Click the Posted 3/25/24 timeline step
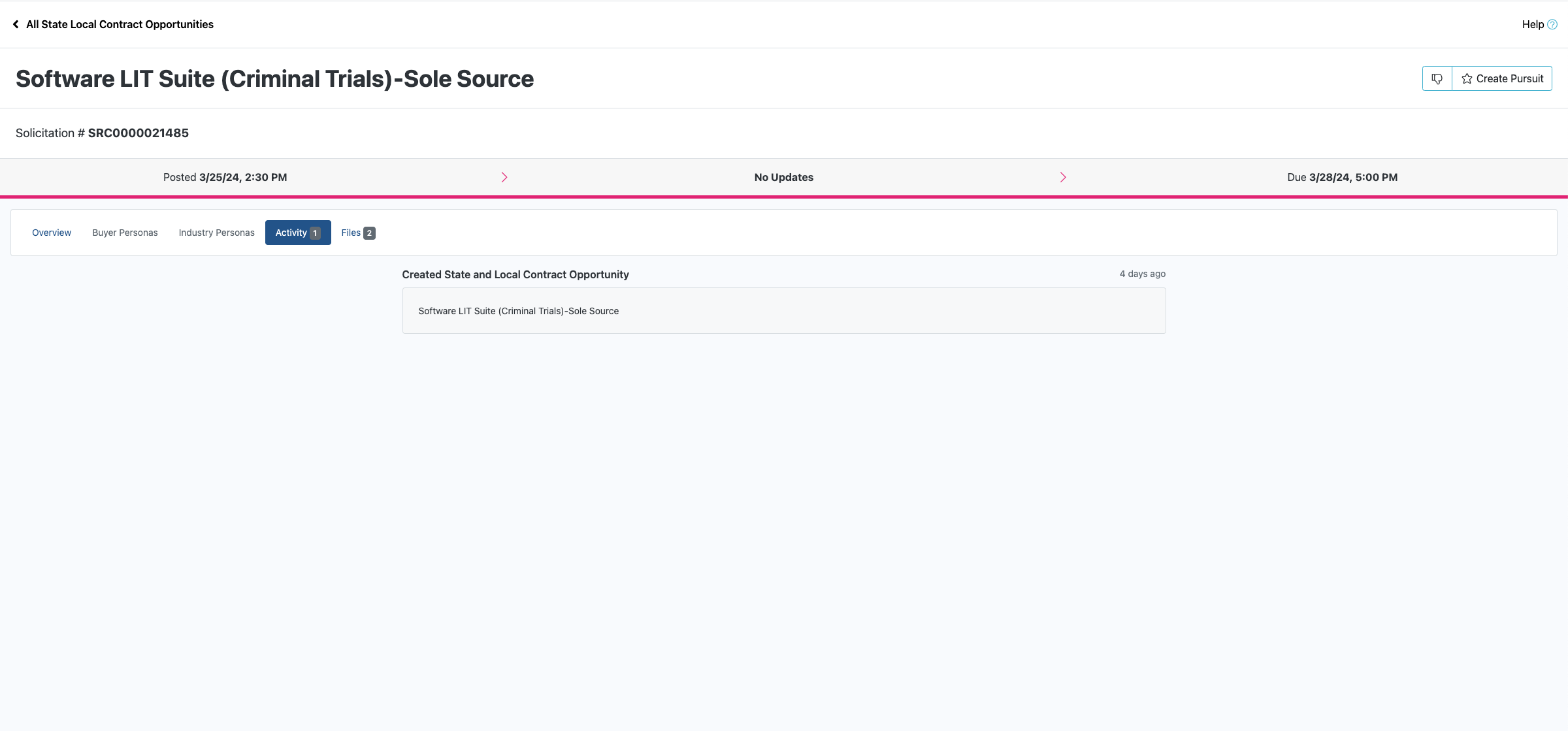Viewport: 1568px width, 731px height. pyautogui.click(x=225, y=177)
